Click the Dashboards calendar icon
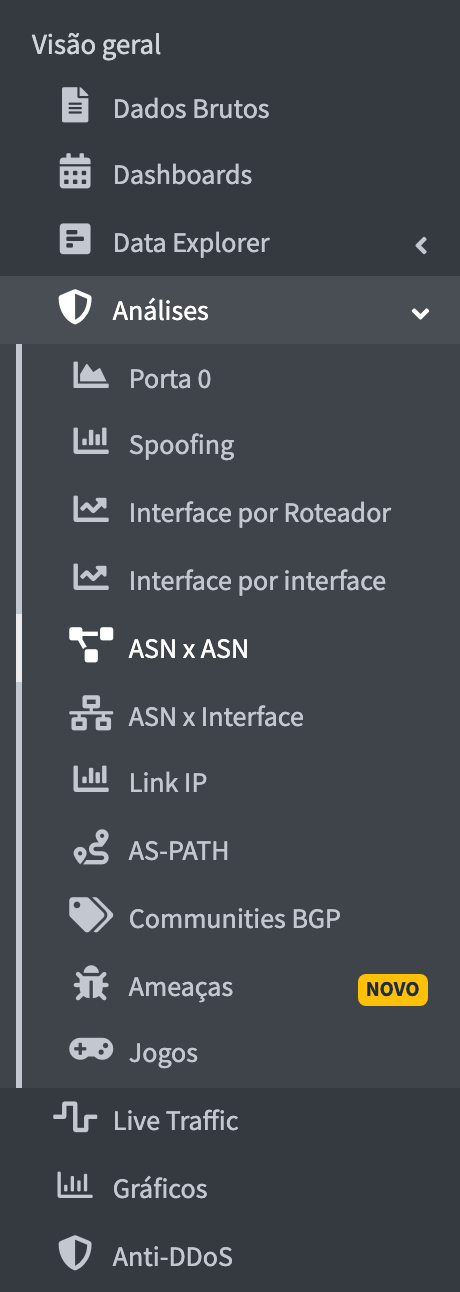Image resolution: width=460 pixels, height=1292 pixels. coord(75,174)
